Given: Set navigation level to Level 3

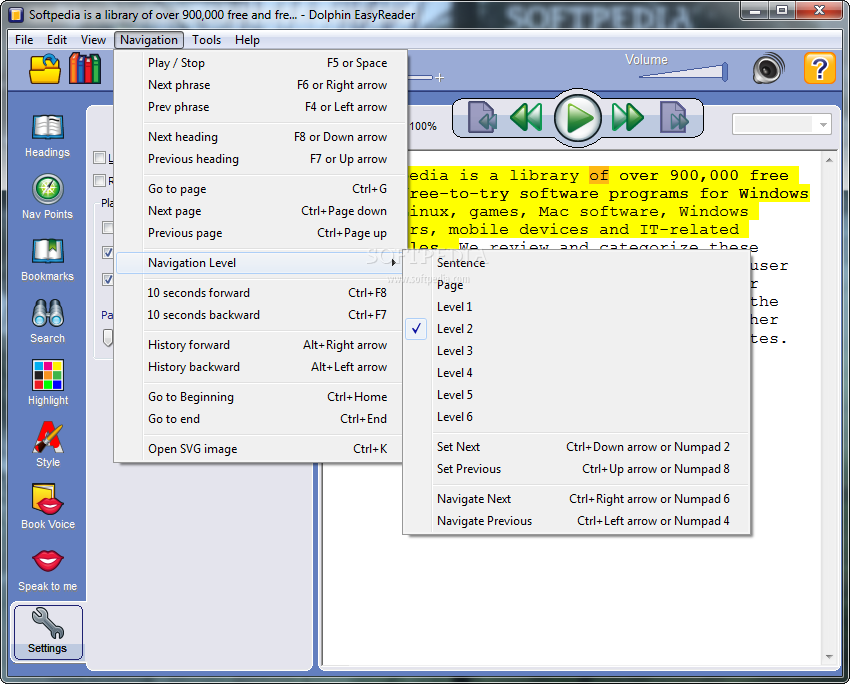Looking at the screenshot, I should pos(577,351).
